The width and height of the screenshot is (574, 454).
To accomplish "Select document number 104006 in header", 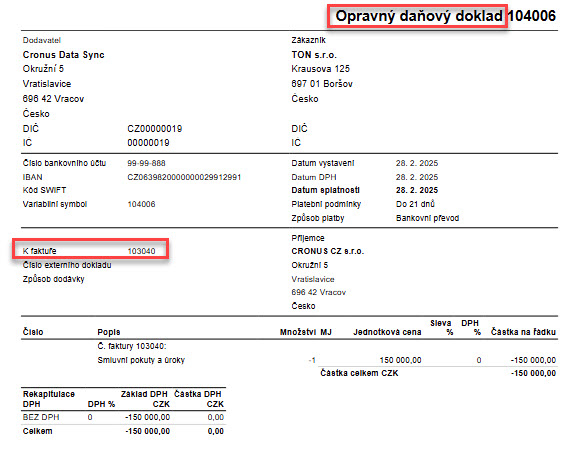I will pos(532,16).
